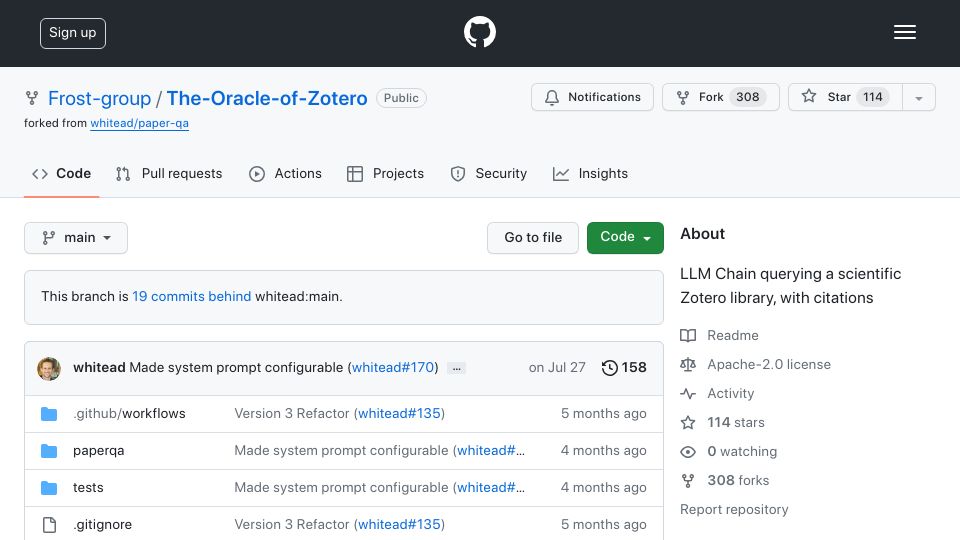Switch to the Code tab

point(61,174)
